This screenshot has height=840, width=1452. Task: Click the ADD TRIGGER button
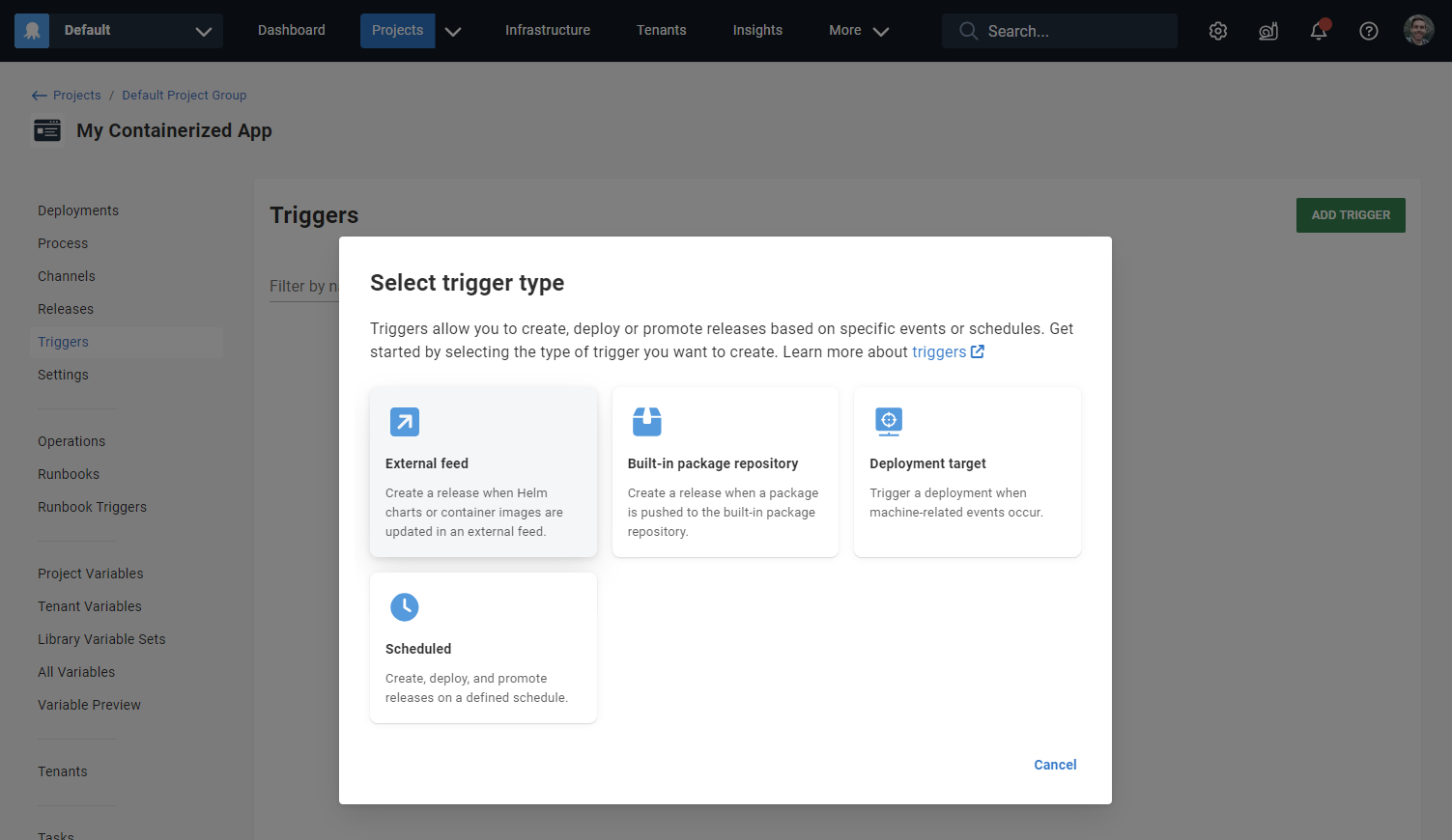tap(1350, 214)
